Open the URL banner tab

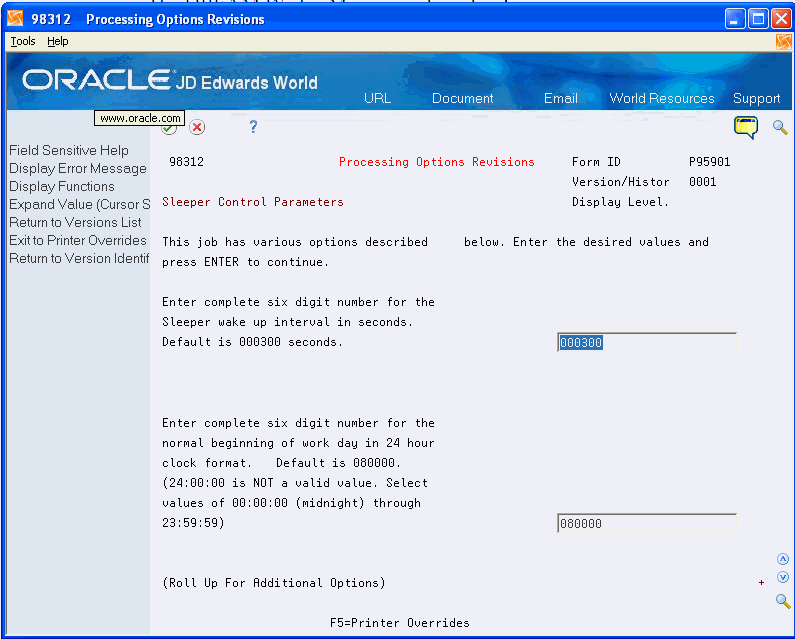(x=377, y=98)
